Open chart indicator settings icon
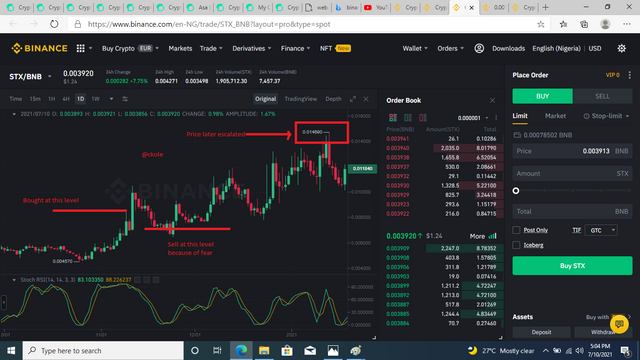640x360 pixels. pyautogui.click(x=125, y=99)
